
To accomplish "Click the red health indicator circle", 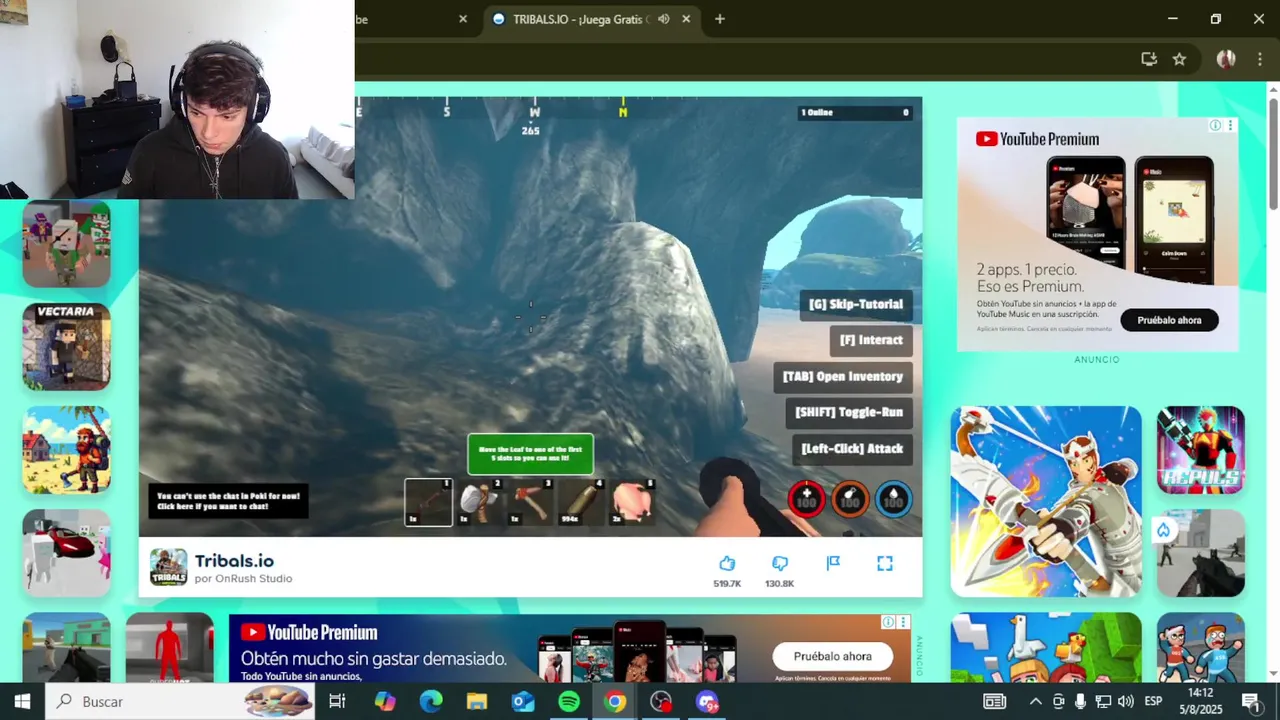I will point(807,499).
